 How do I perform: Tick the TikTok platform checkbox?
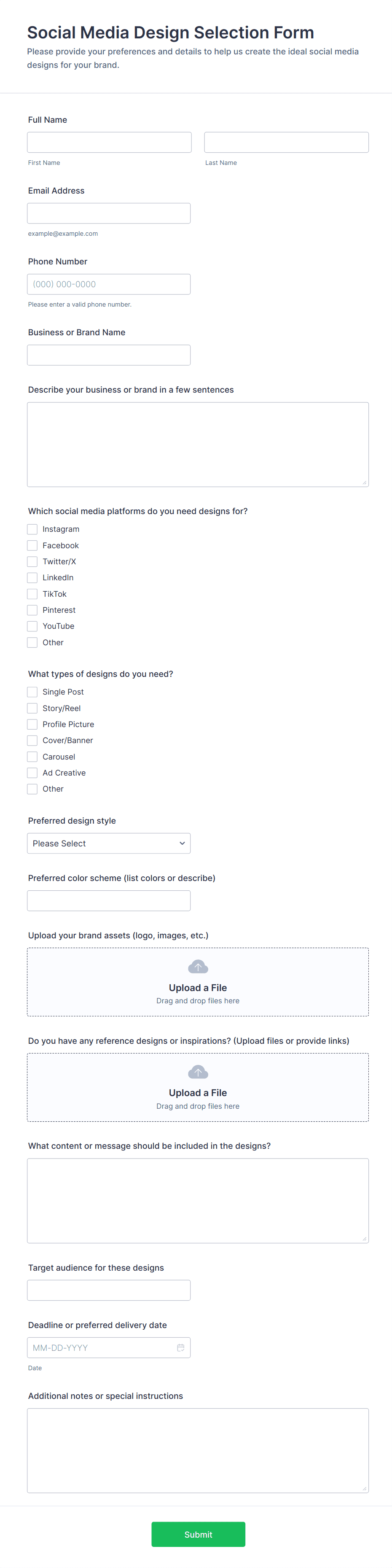[x=32, y=594]
